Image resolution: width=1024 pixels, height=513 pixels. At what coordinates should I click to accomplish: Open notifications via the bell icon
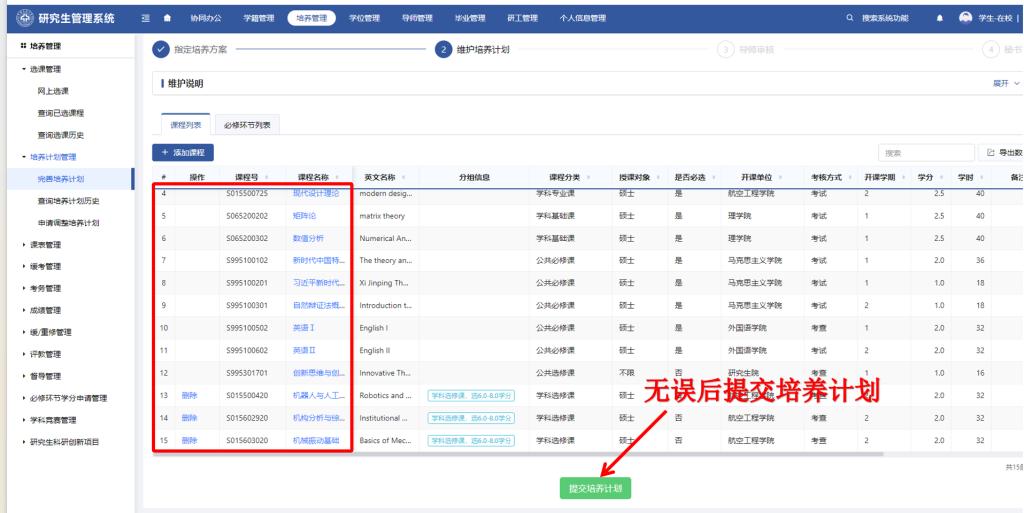pos(939,18)
